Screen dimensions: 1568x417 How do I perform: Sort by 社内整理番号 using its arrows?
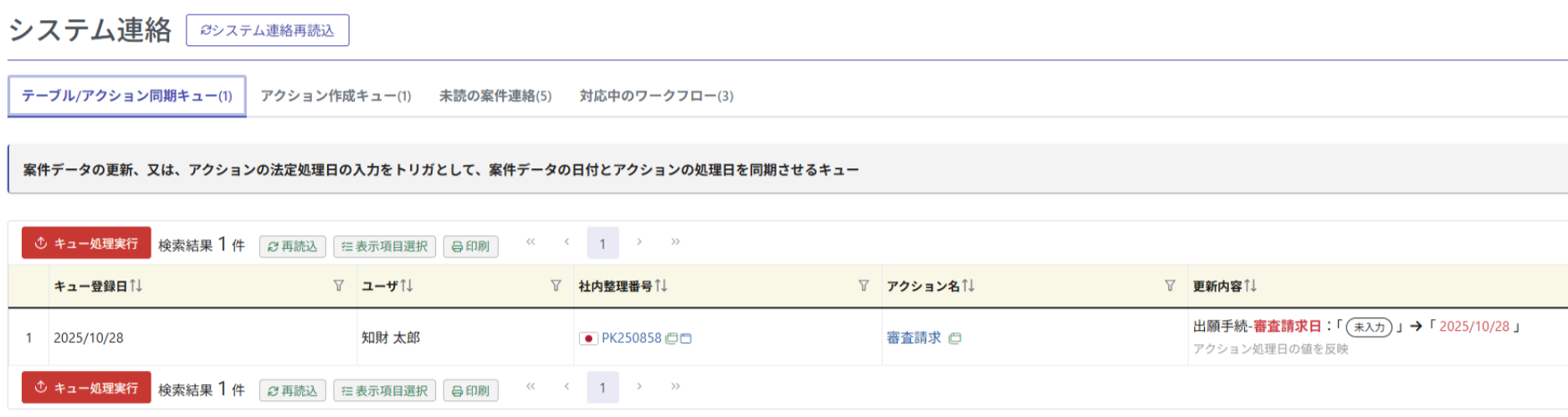pyautogui.click(x=661, y=286)
